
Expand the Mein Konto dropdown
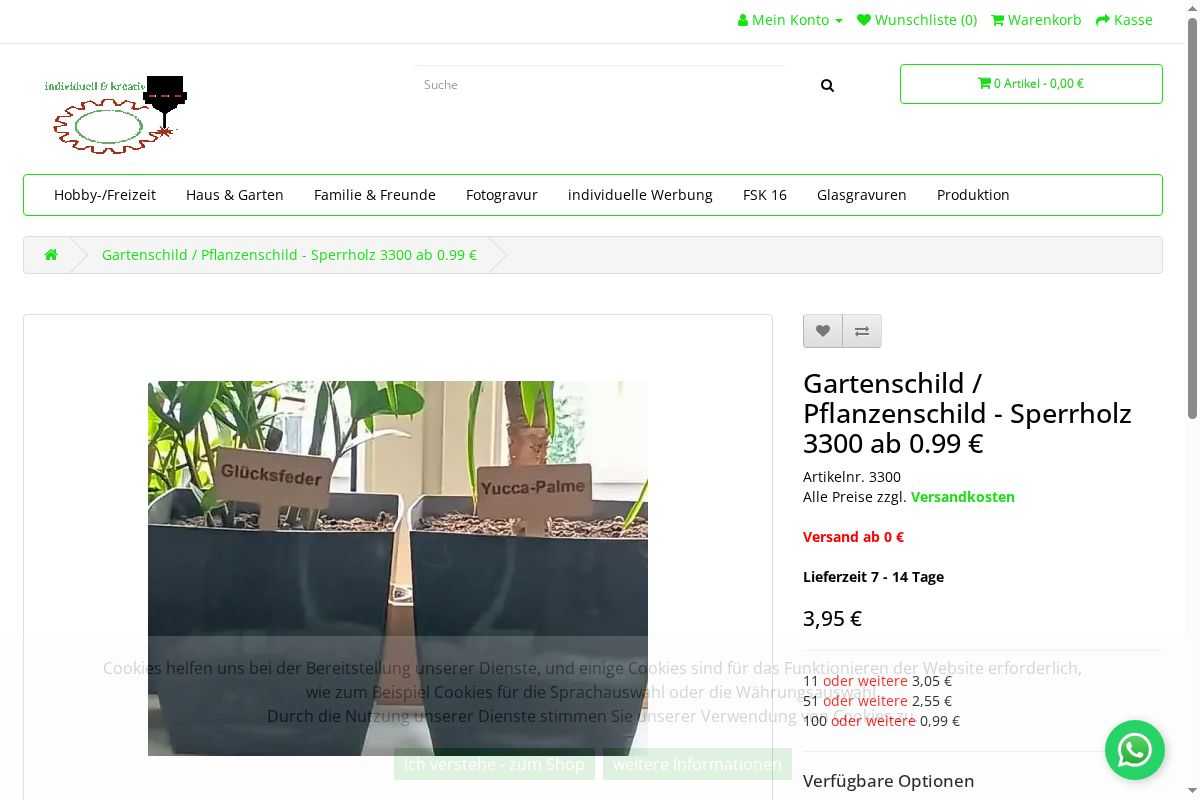click(790, 20)
